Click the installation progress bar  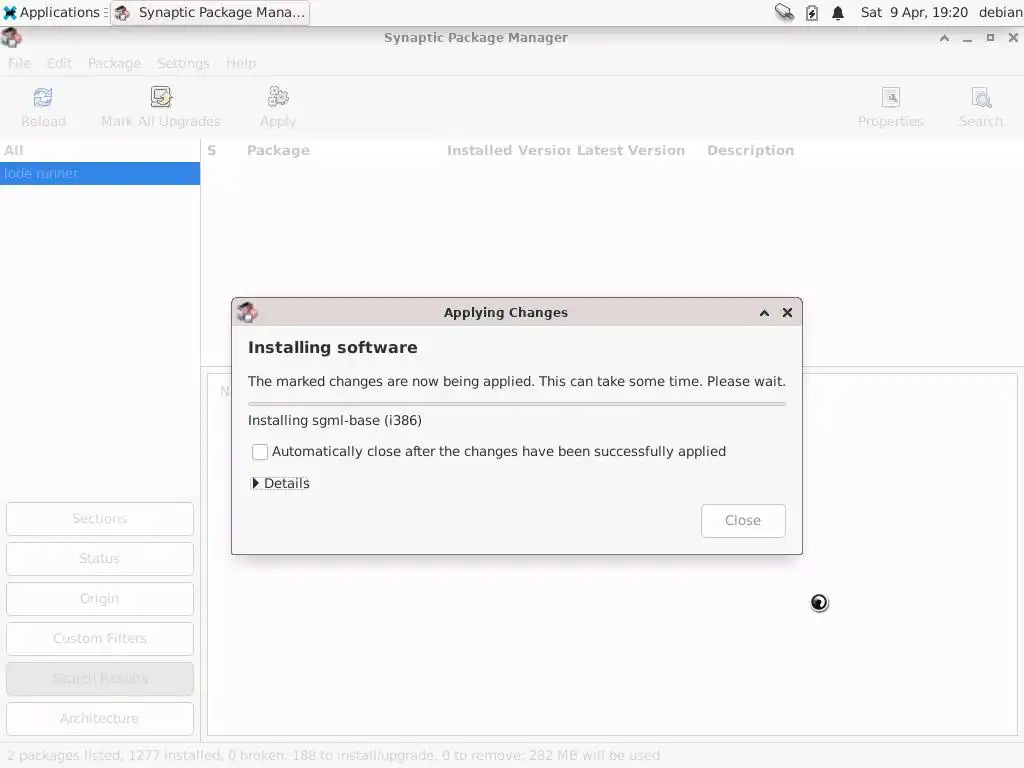[x=517, y=404]
